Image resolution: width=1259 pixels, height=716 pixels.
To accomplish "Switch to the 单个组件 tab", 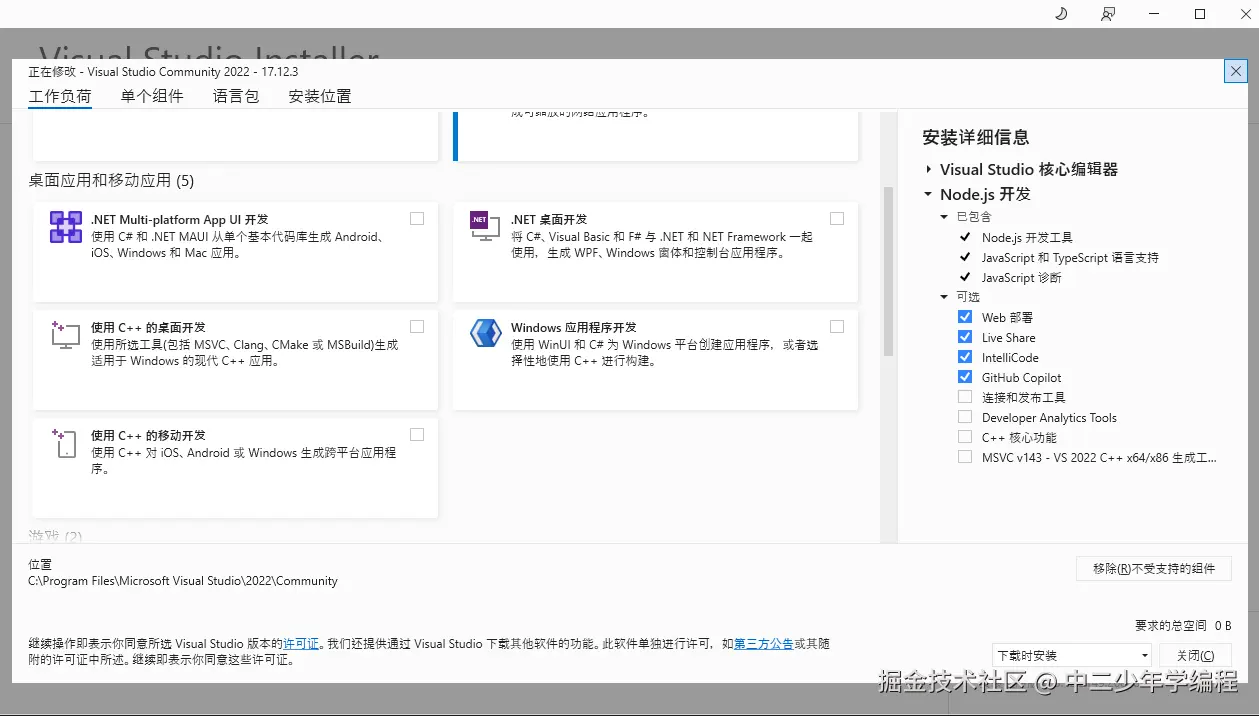I will 151,95.
